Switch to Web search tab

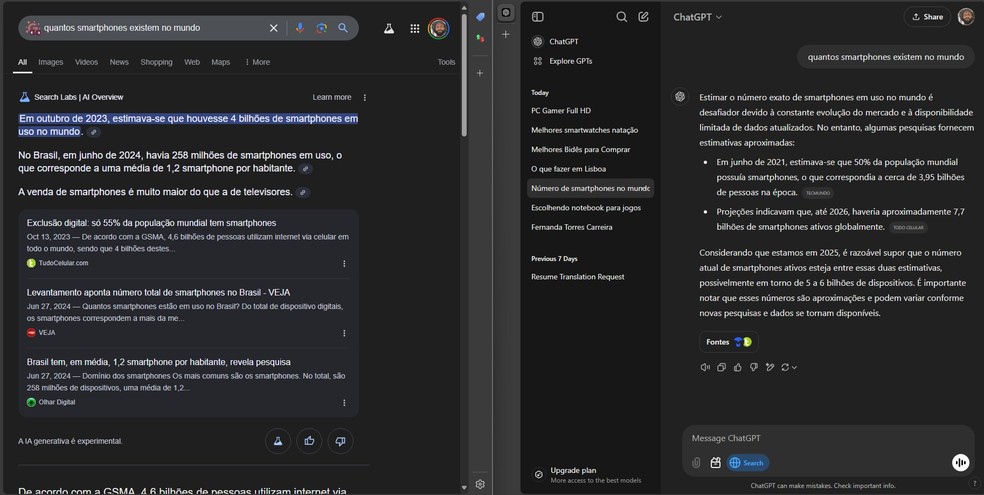click(x=192, y=62)
